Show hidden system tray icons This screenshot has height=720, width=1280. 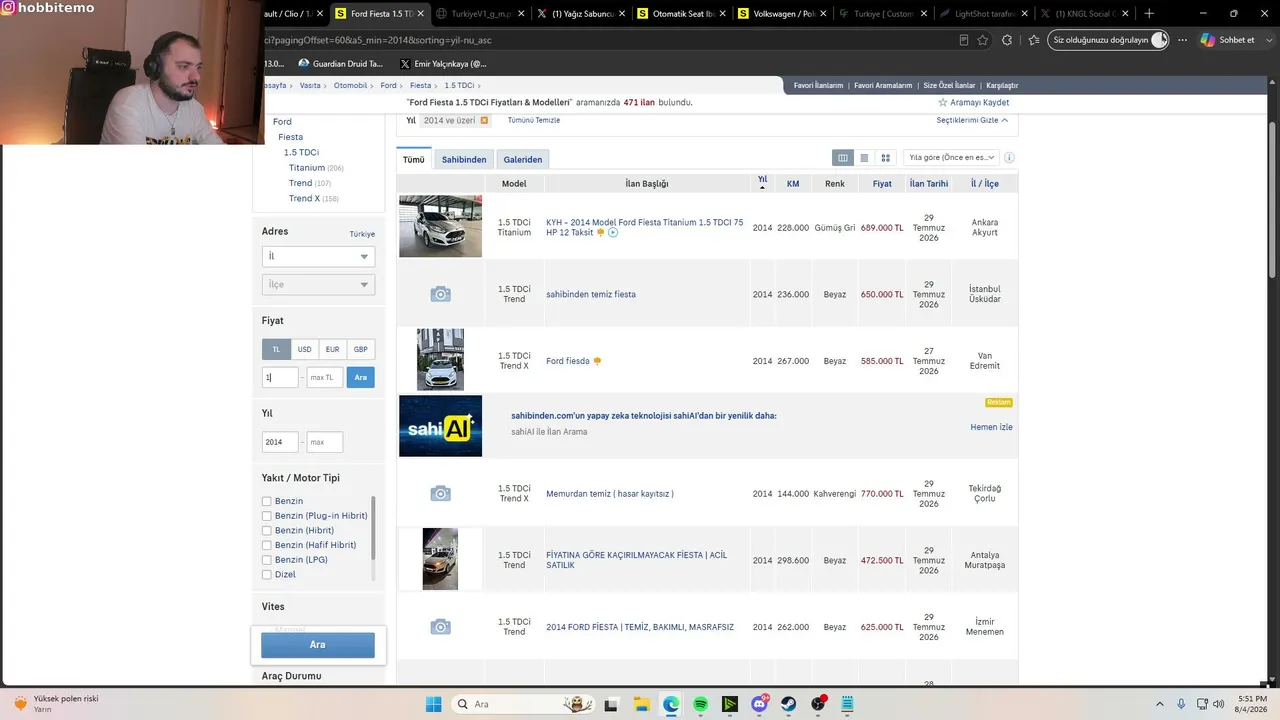tap(1160, 704)
